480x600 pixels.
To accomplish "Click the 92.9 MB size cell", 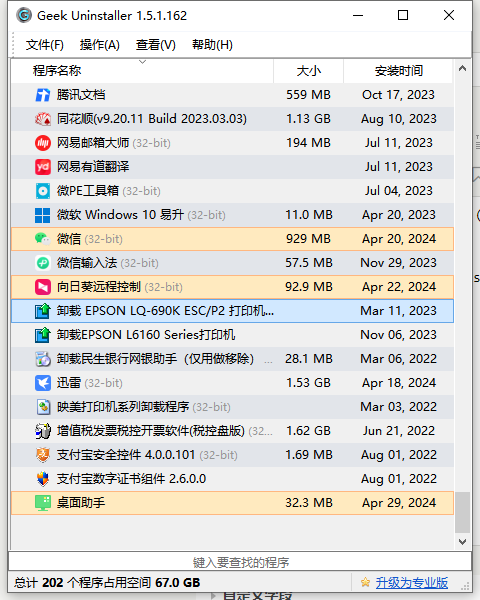I will tap(309, 287).
